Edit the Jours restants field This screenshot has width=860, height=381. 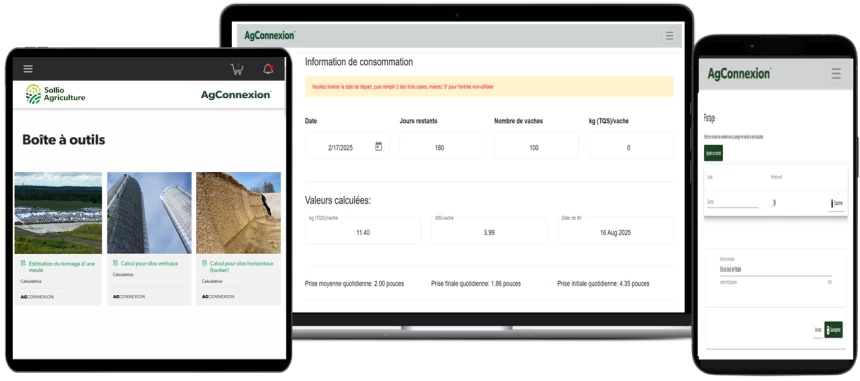tap(442, 146)
